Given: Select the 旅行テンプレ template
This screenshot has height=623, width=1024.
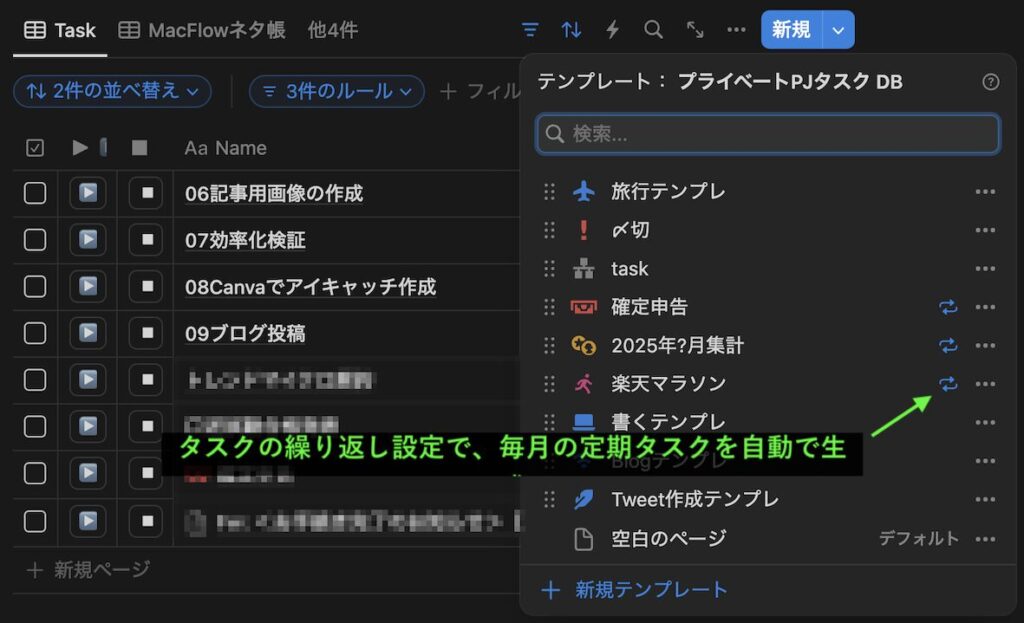Looking at the screenshot, I should [668, 191].
